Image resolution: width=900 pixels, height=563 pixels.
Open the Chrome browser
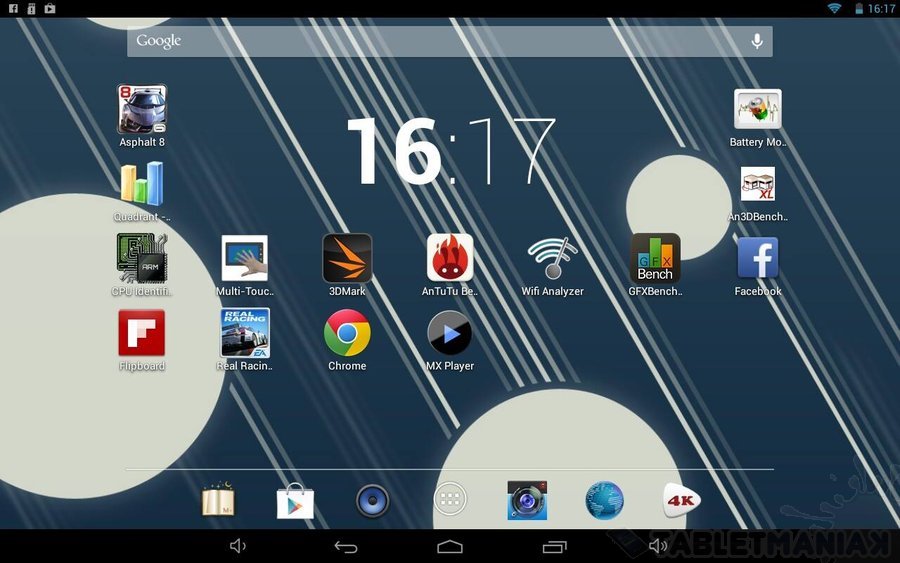(x=347, y=333)
